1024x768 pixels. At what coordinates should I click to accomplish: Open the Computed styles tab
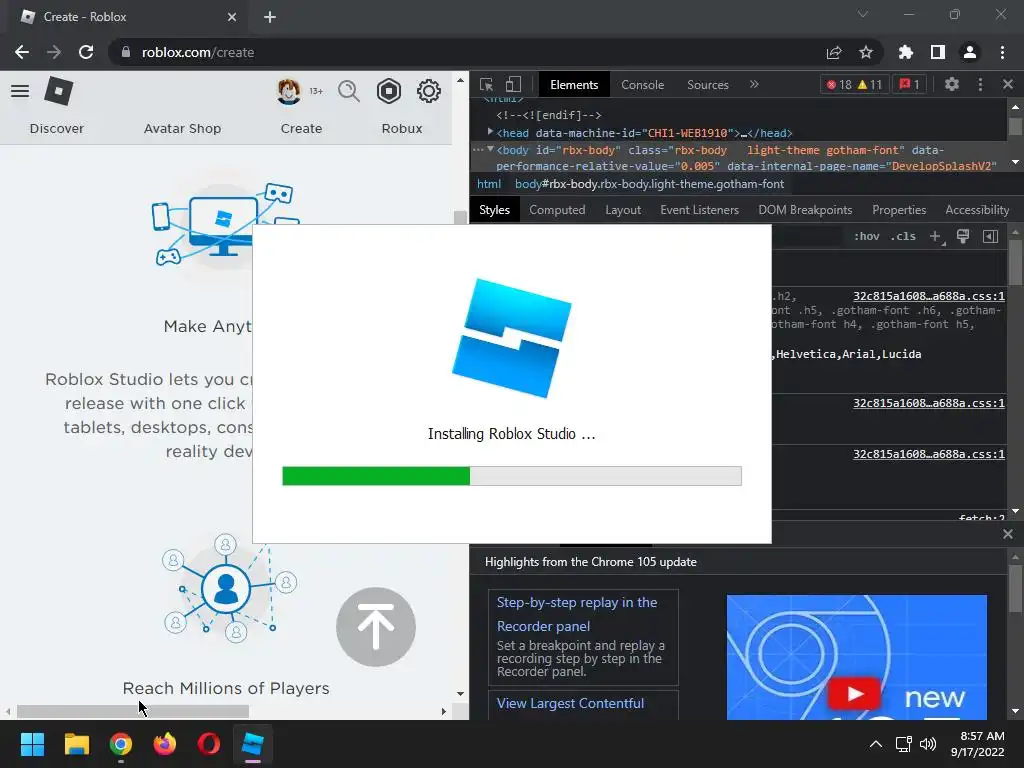point(557,210)
